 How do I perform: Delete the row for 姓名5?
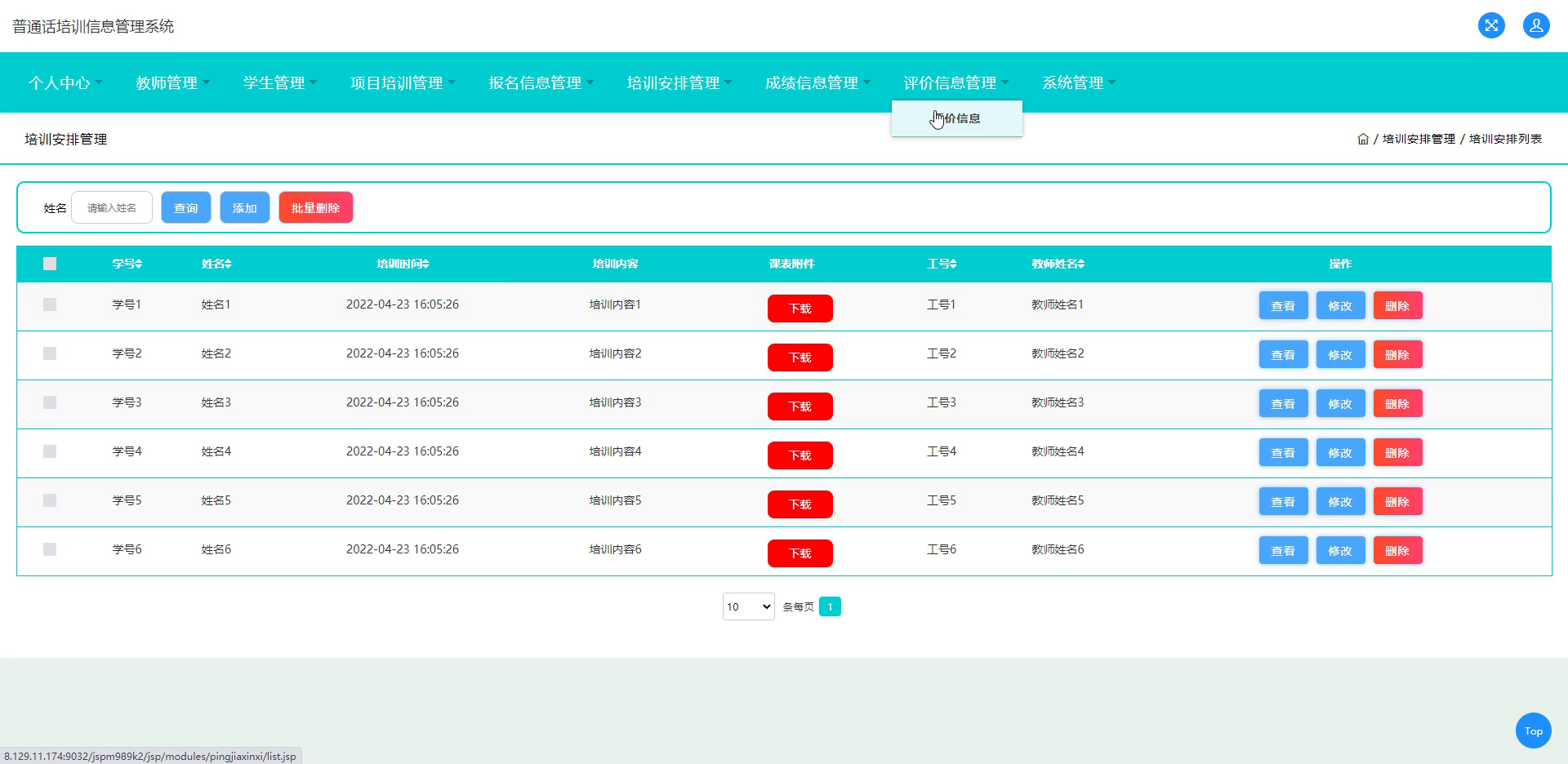1397,502
